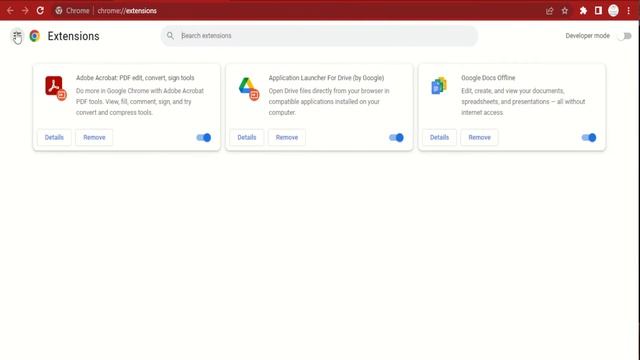Focus the Search extensions field
640x360 pixels.
pos(319,36)
